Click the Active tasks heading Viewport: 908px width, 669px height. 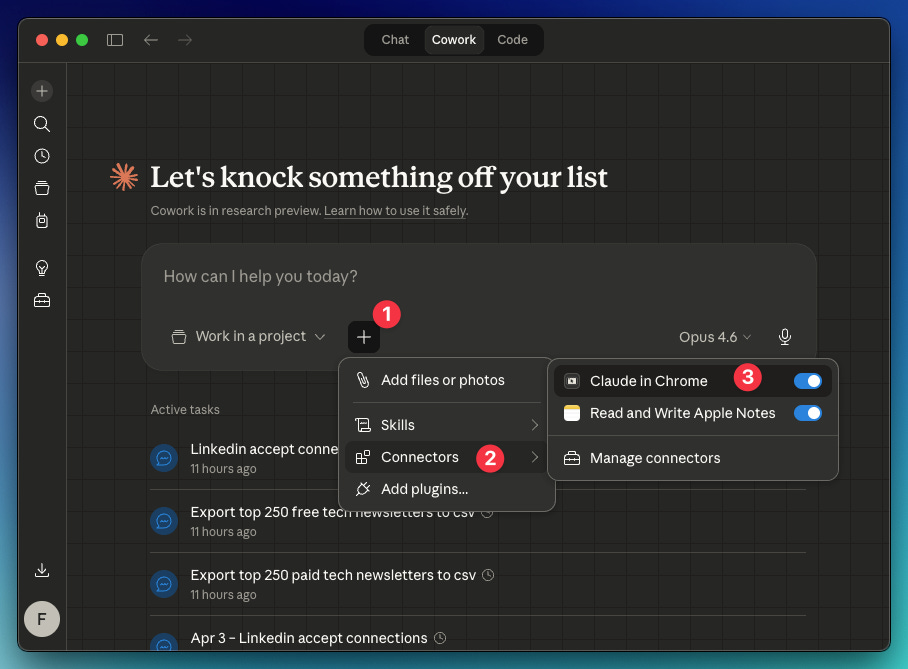(185, 410)
